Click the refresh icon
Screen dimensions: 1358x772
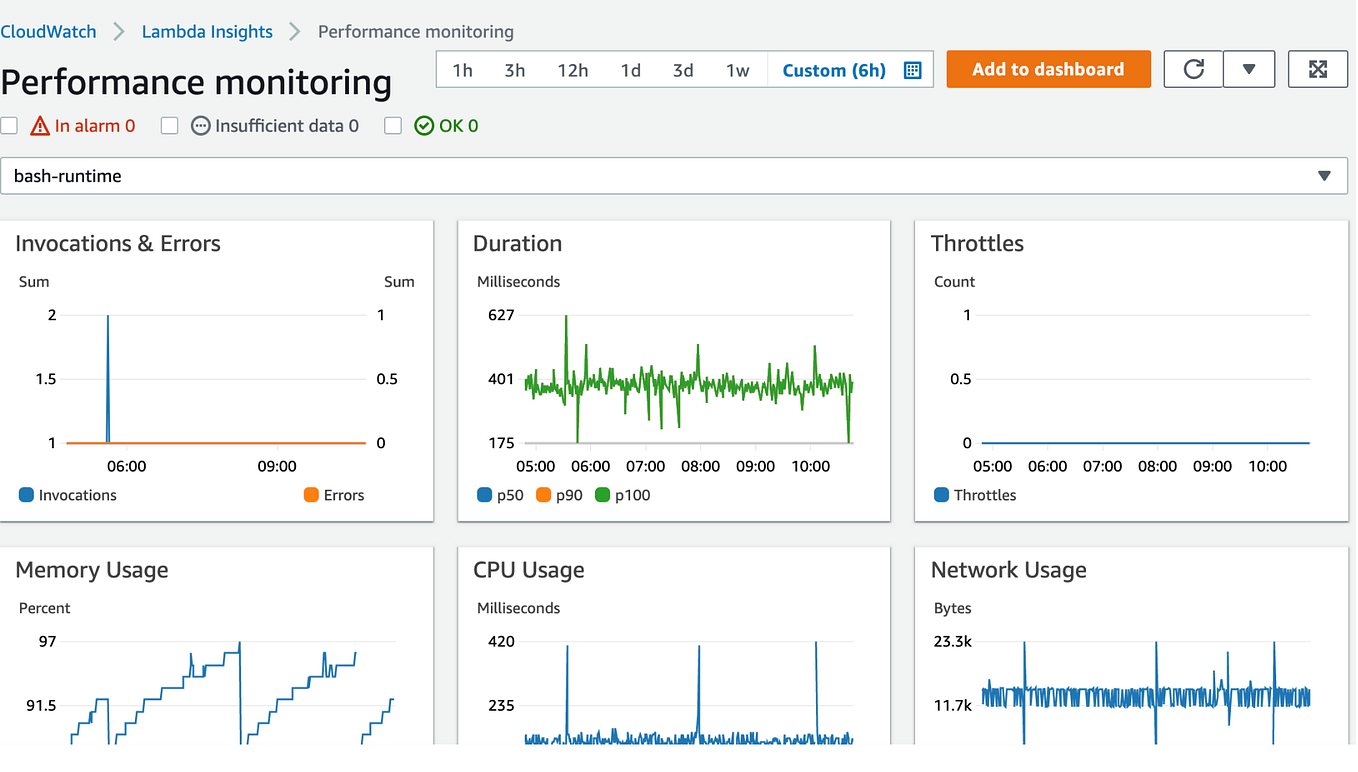(x=1192, y=69)
